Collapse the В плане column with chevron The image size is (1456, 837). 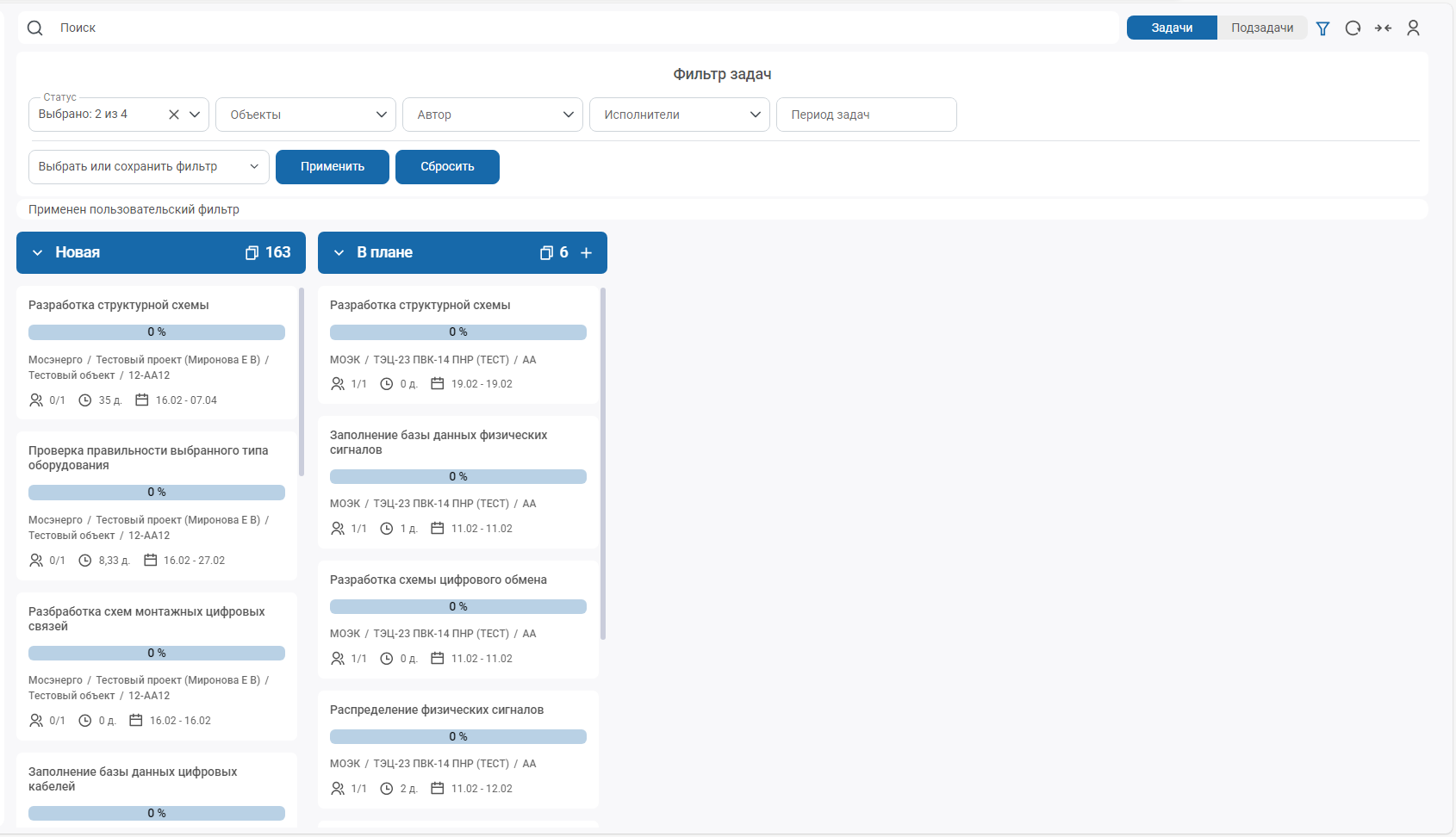point(339,253)
